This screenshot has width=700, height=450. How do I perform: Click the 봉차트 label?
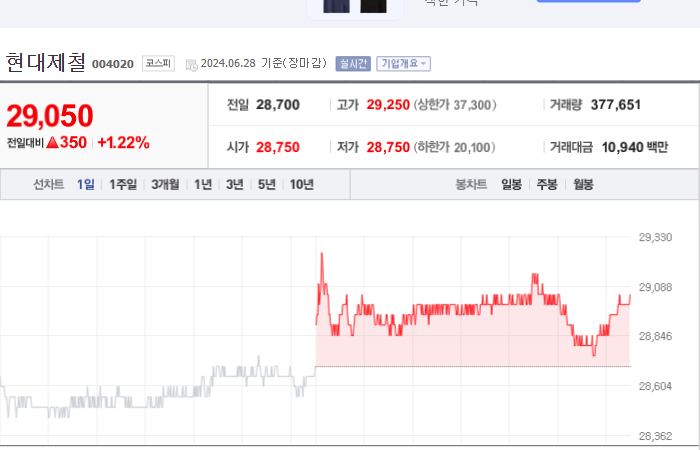(471, 184)
